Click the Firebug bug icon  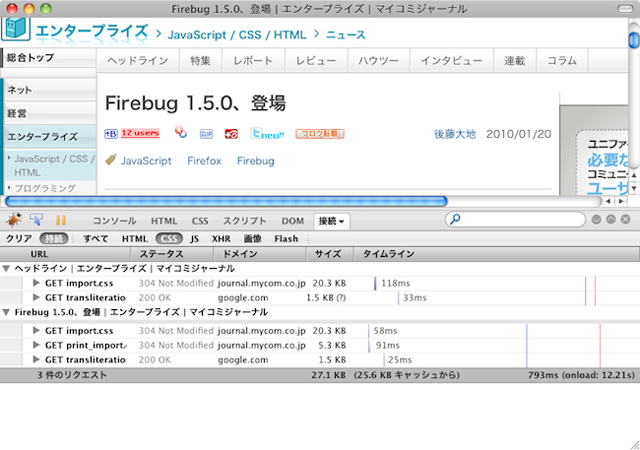14,220
